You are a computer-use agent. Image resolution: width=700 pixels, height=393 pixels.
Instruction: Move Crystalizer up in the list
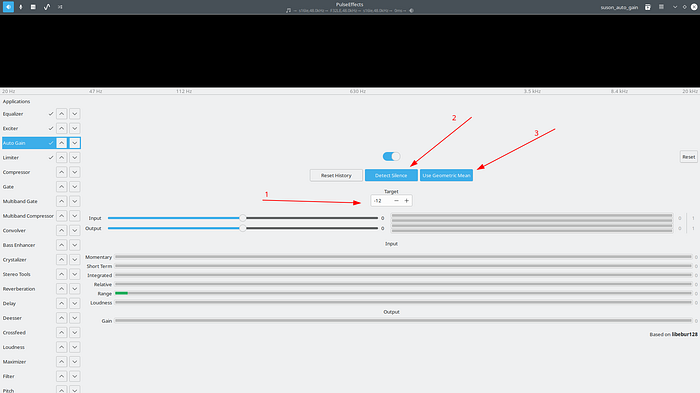[x=62, y=259]
